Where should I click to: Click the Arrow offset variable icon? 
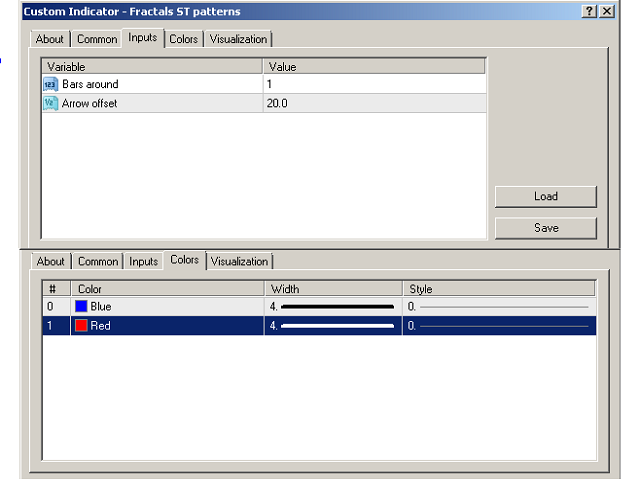pyautogui.click(x=51, y=103)
